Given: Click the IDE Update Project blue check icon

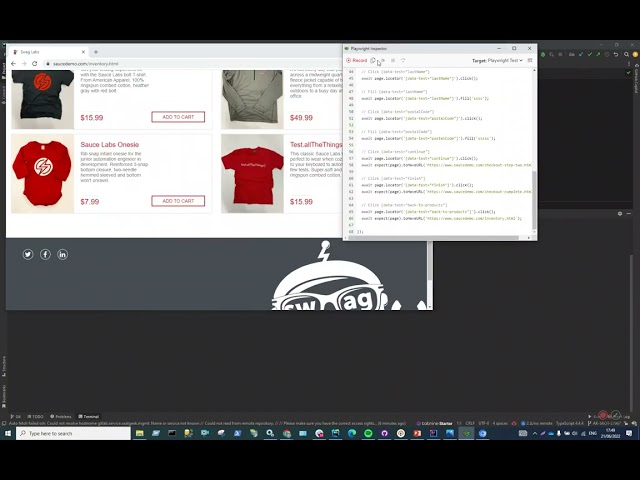Looking at the screenshot, I should click(581, 54).
